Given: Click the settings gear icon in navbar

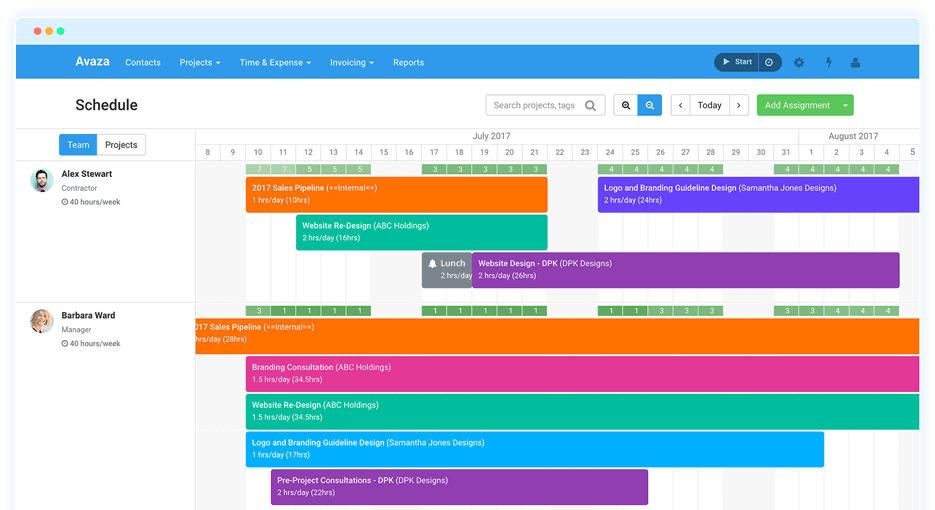Looking at the screenshot, I should 799,62.
